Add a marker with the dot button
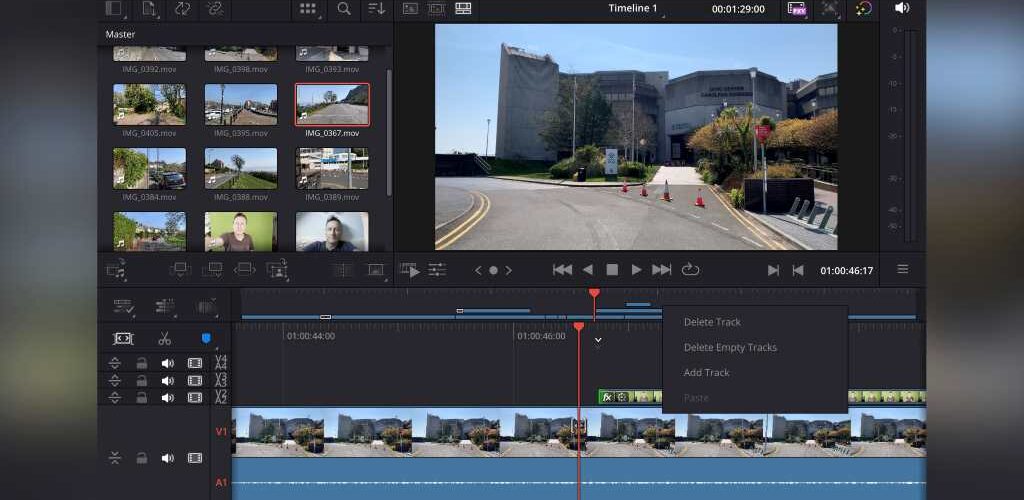The height and width of the screenshot is (500, 1024). [x=494, y=270]
